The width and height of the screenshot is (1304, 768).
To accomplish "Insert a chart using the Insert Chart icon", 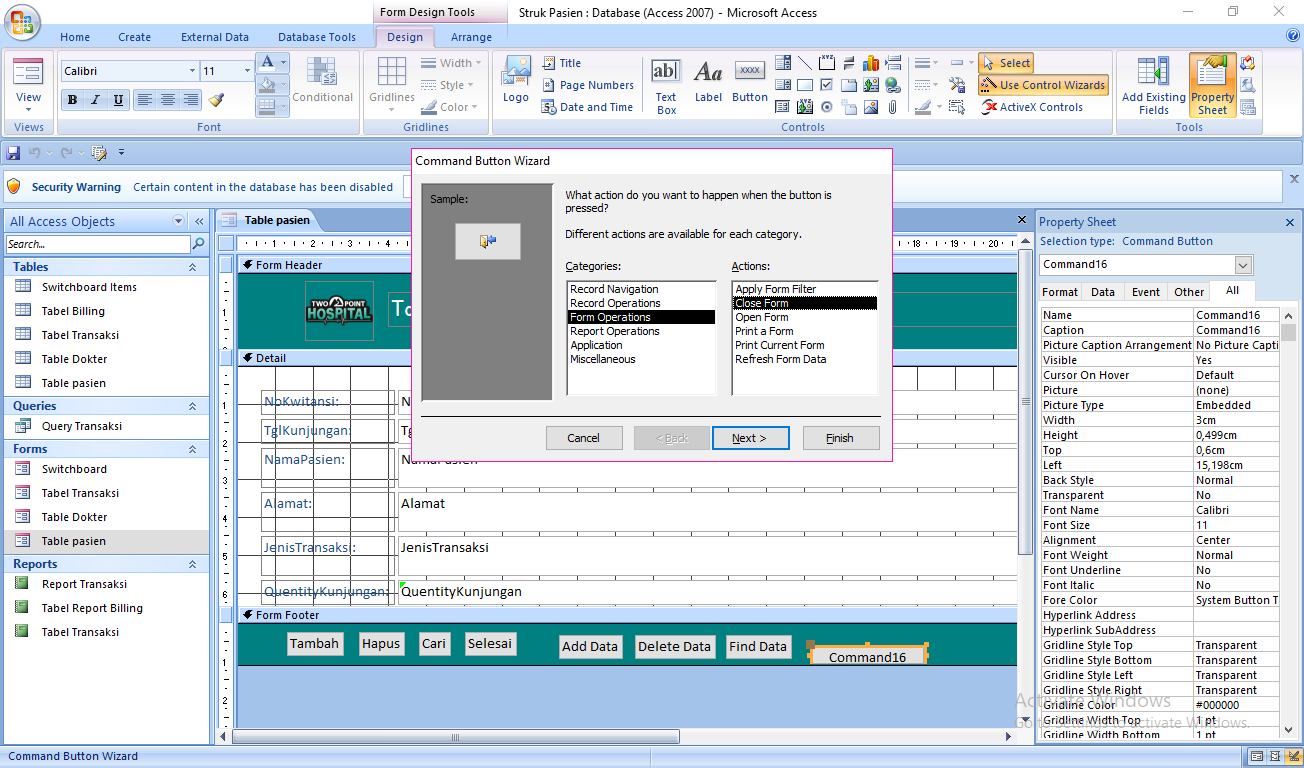I will point(871,63).
